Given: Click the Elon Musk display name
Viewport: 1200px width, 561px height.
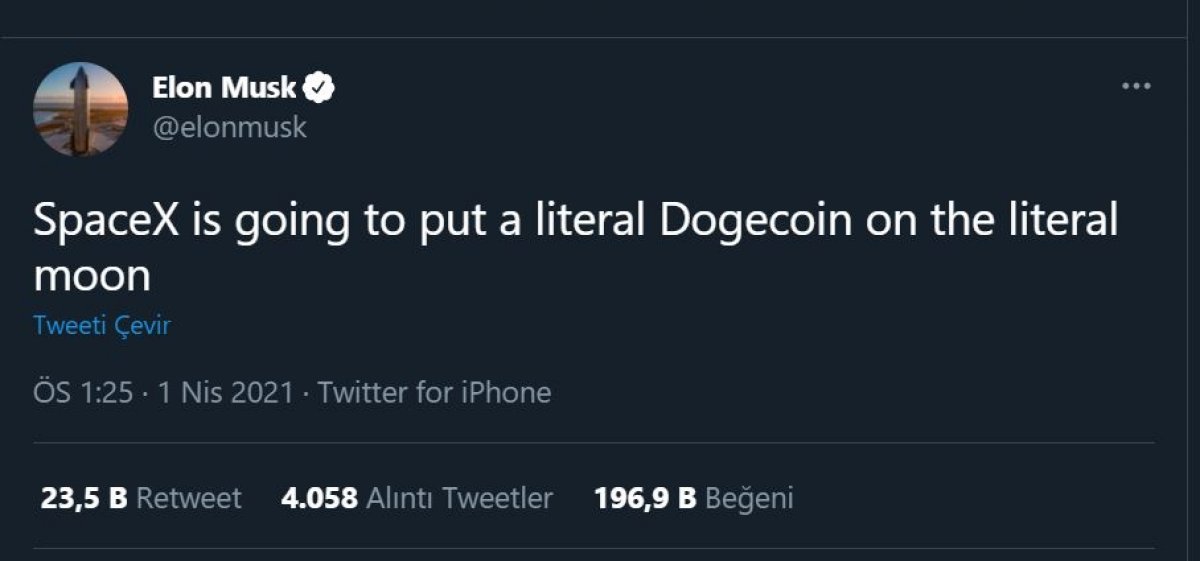Looking at the screenshot, I should pyautogui.click(x=224, y=88).
